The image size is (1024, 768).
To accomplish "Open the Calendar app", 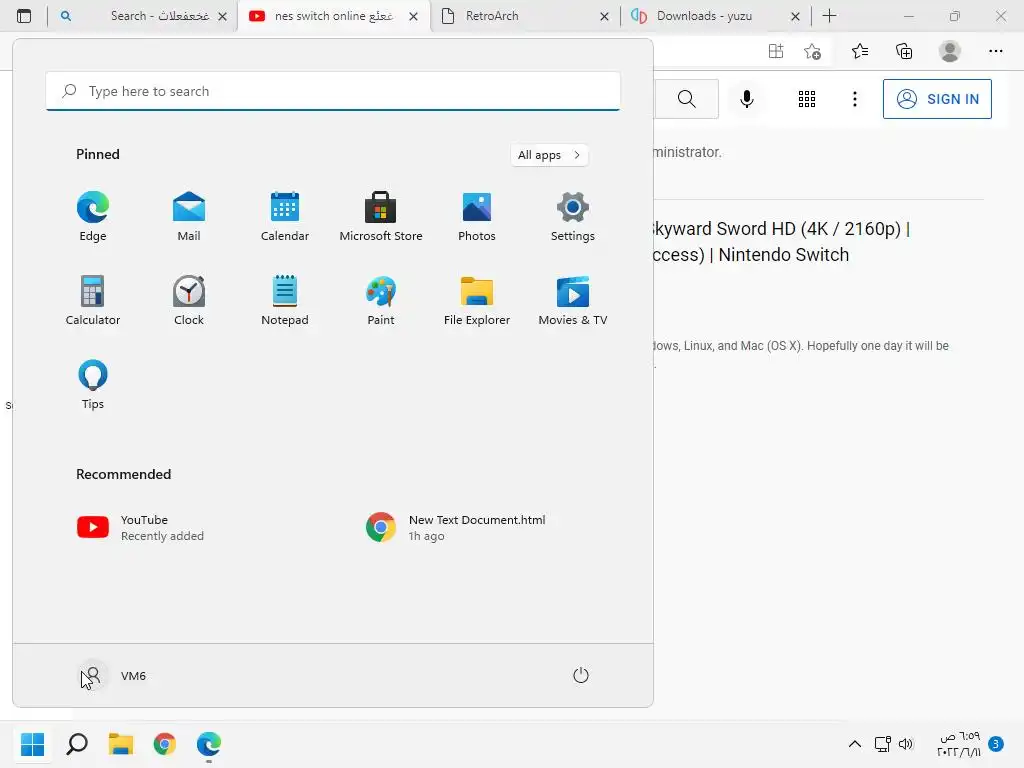I will click(x=285, y=217).
